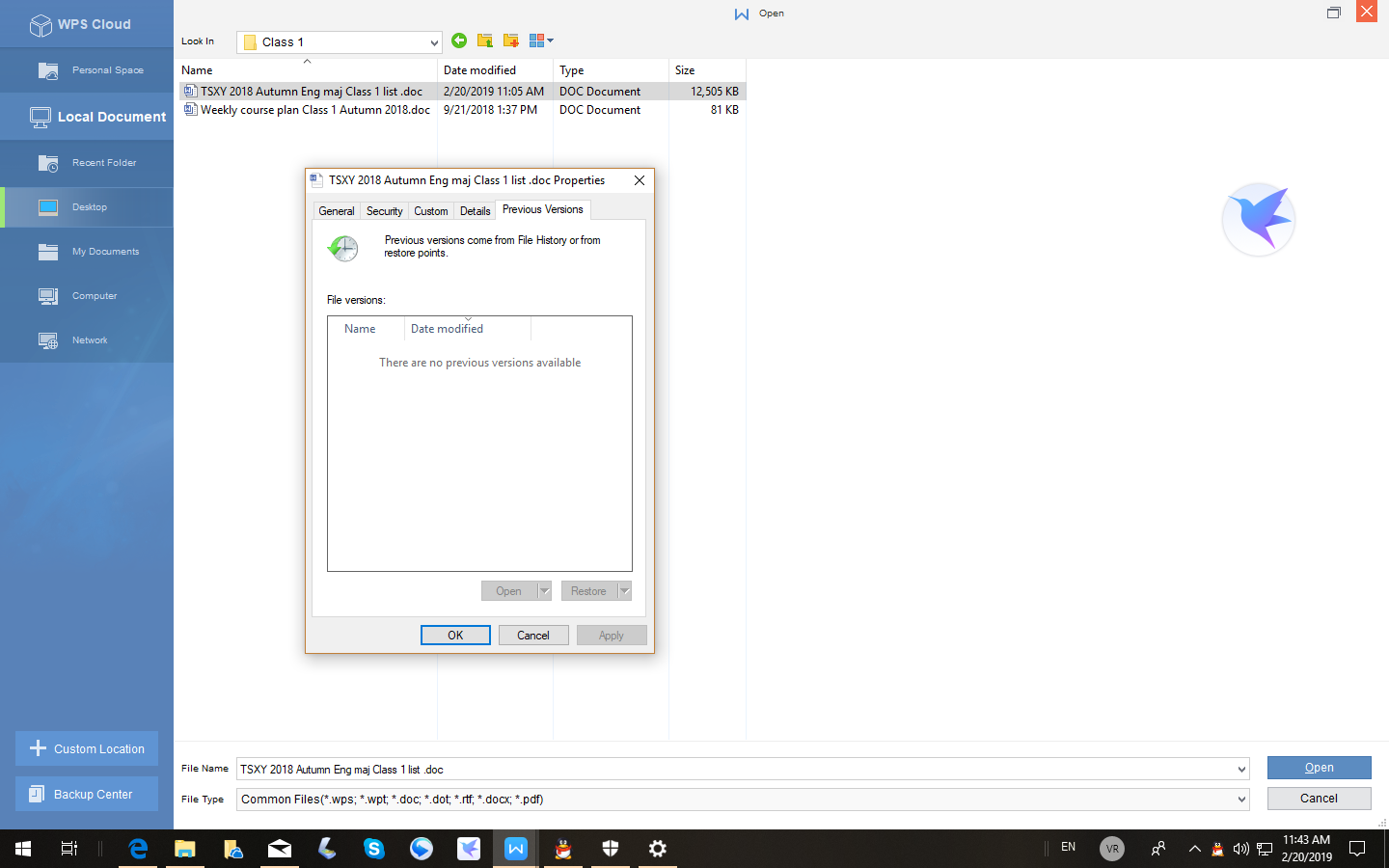Create a new folder with toolbar icon
1389x868 pixels.
click(511, 41)
